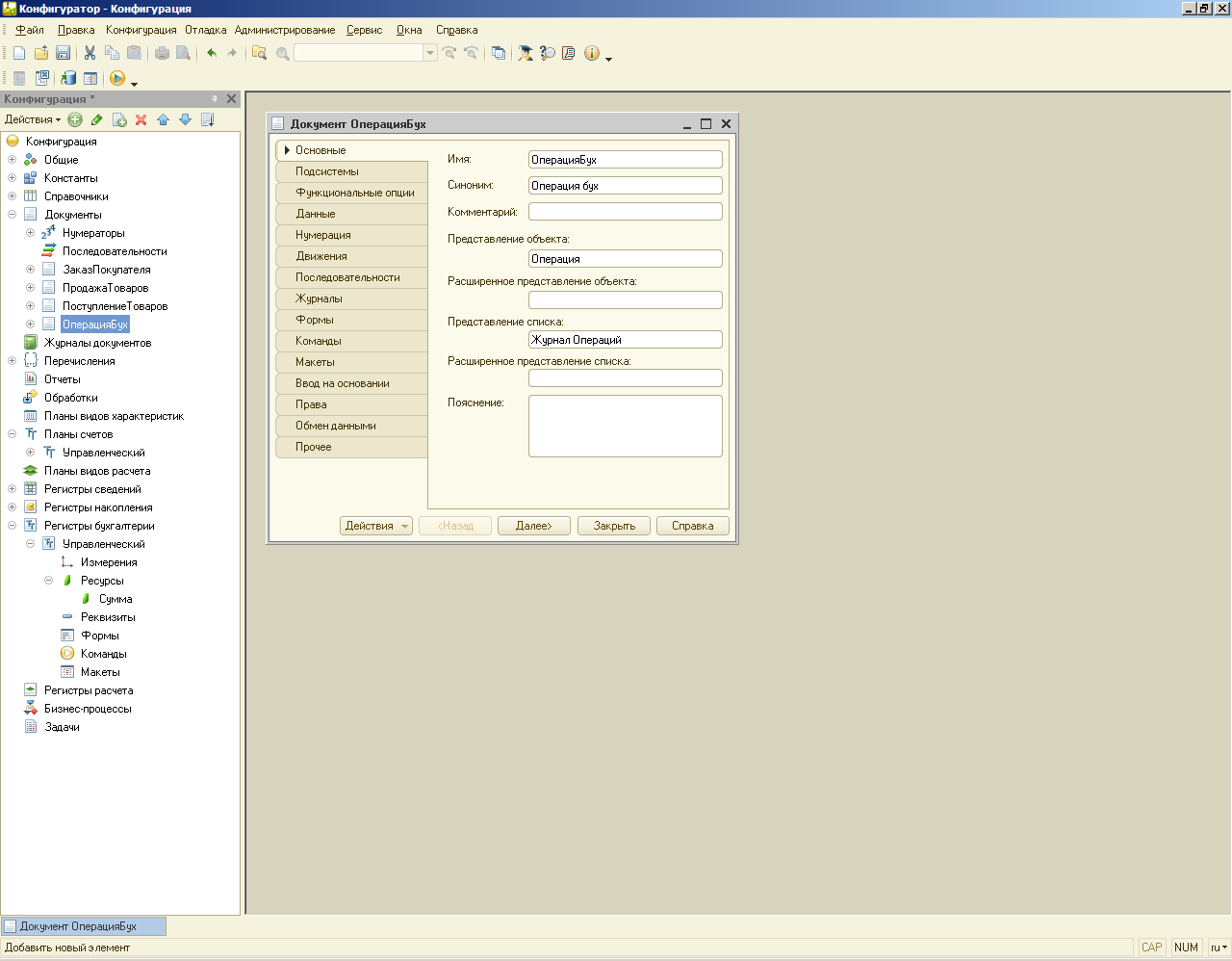Open the Отладка menu

(206, 30)
